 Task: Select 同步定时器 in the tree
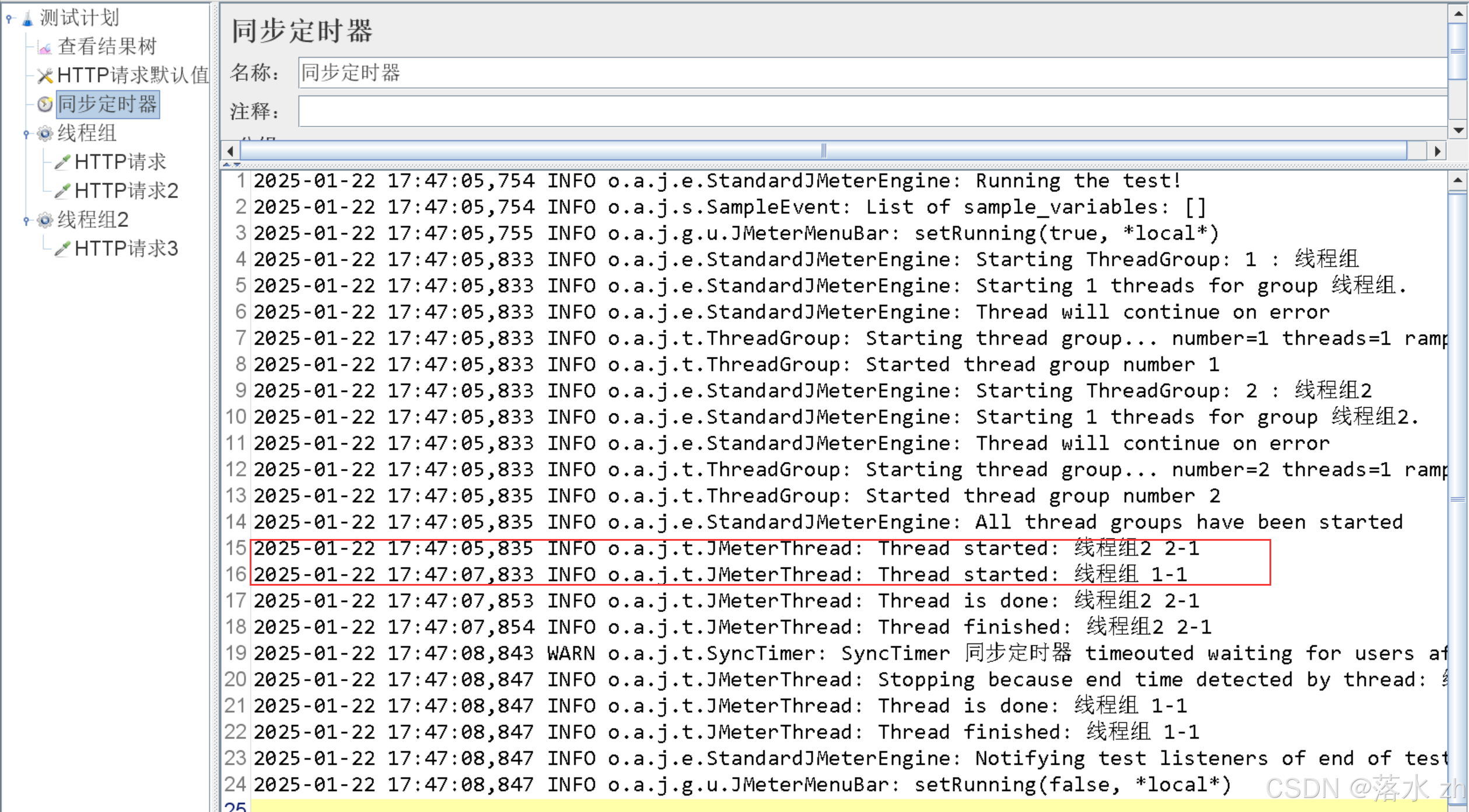click(108, 104)
